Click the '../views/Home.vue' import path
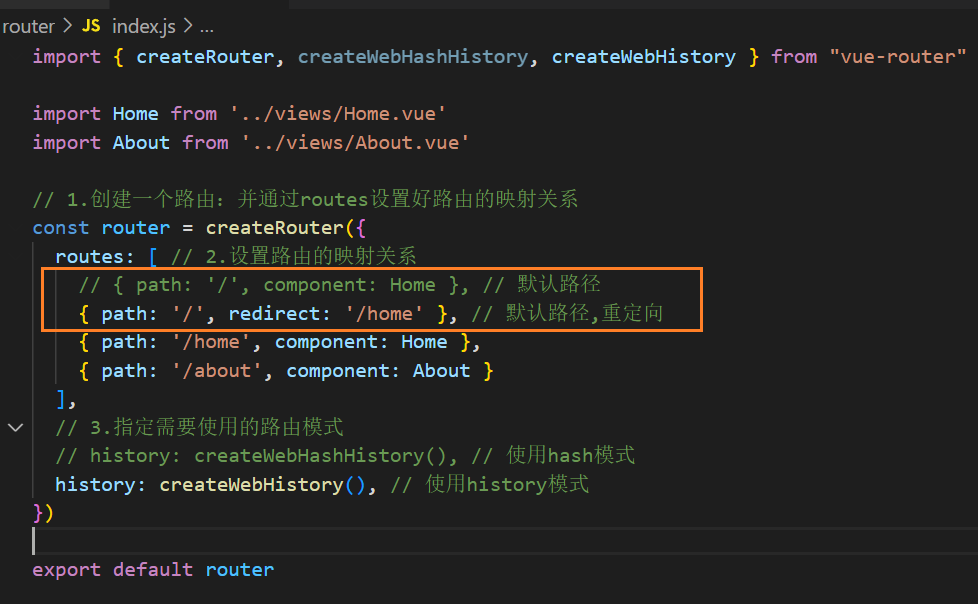Viewport: 978px width, 604px height. (x=338, y=114)
